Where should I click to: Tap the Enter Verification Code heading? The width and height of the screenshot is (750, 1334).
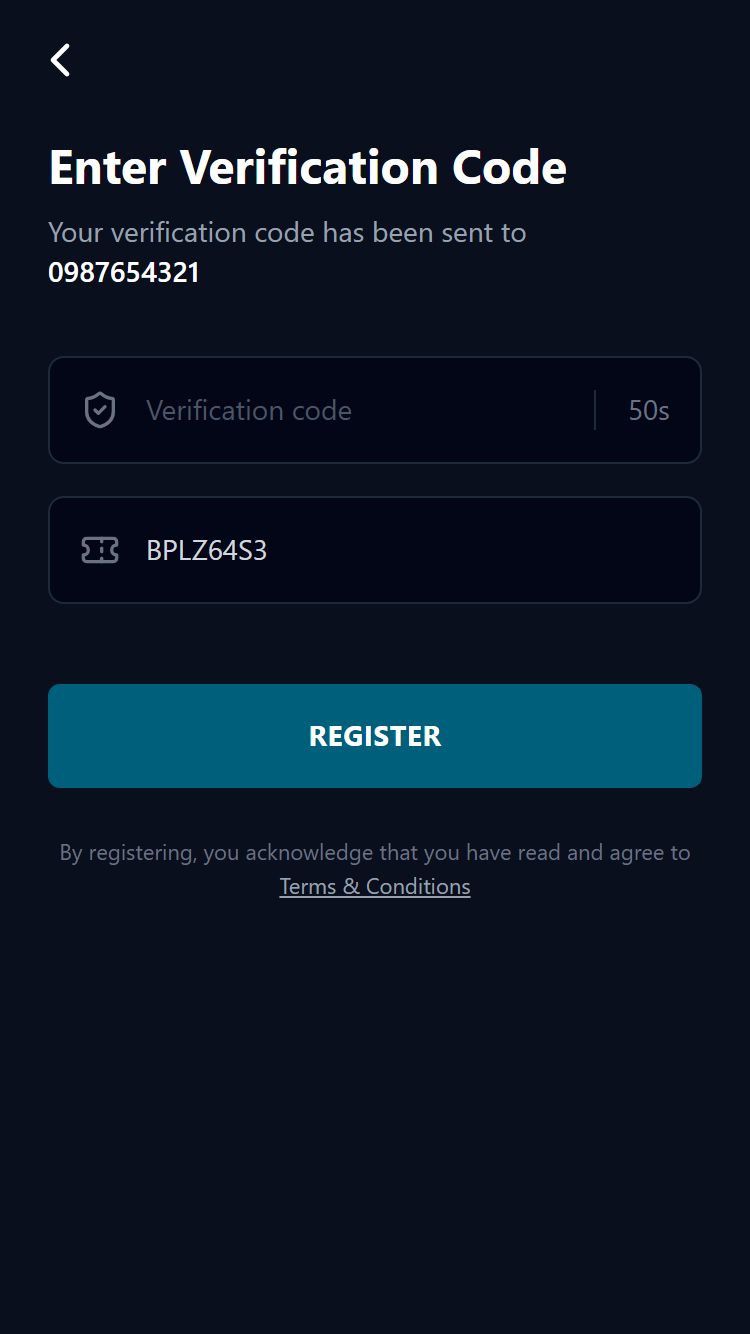point(307,166)
